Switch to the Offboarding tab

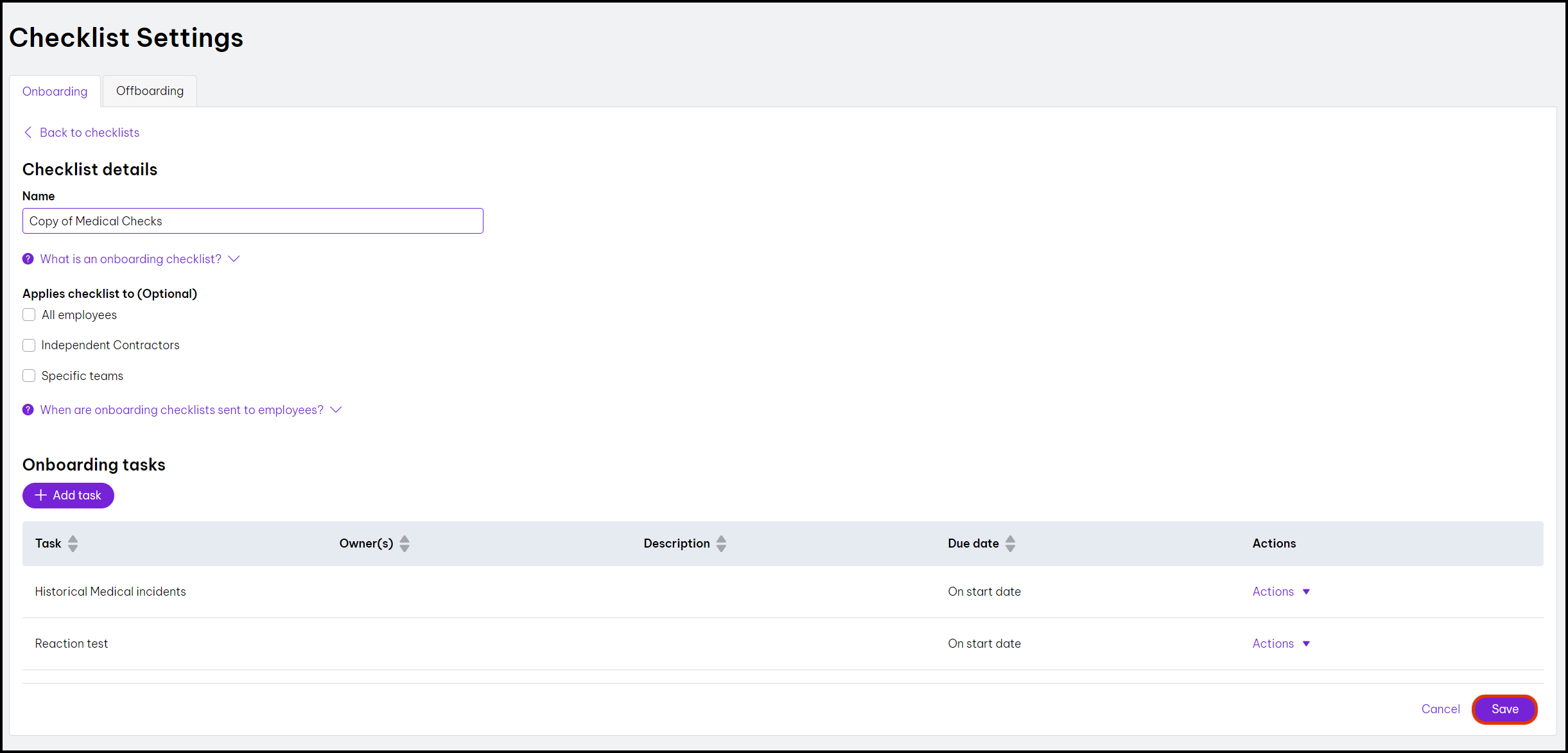click(x=150, y=91)
